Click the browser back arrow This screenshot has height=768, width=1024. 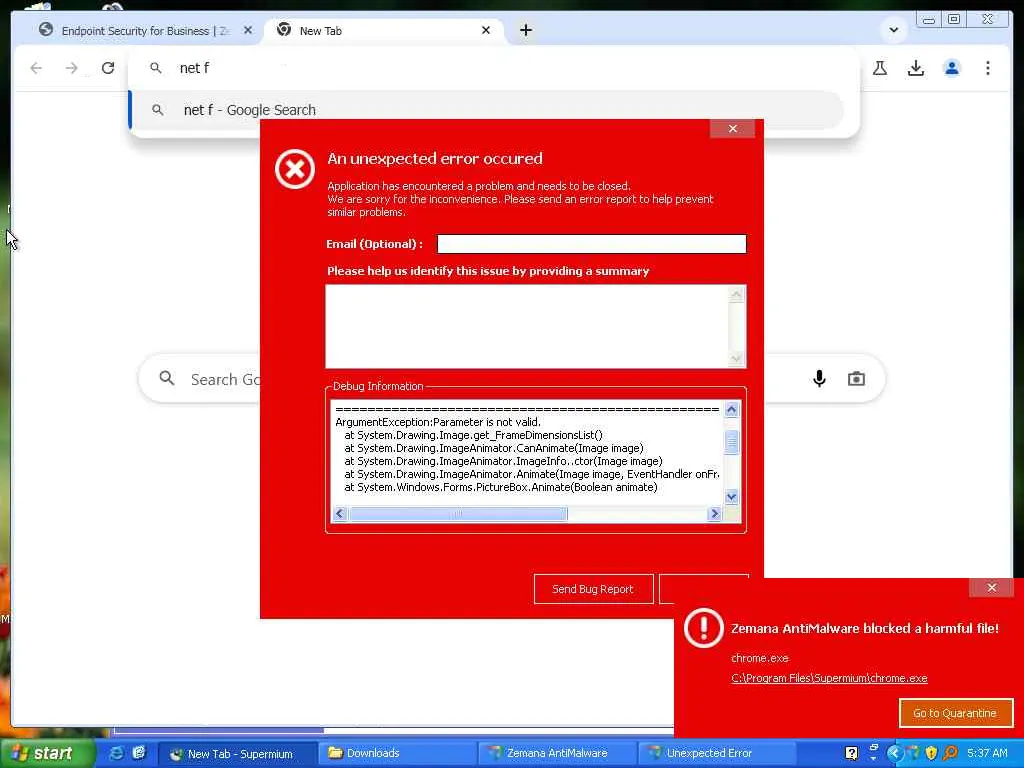click(x=36, y=68)
